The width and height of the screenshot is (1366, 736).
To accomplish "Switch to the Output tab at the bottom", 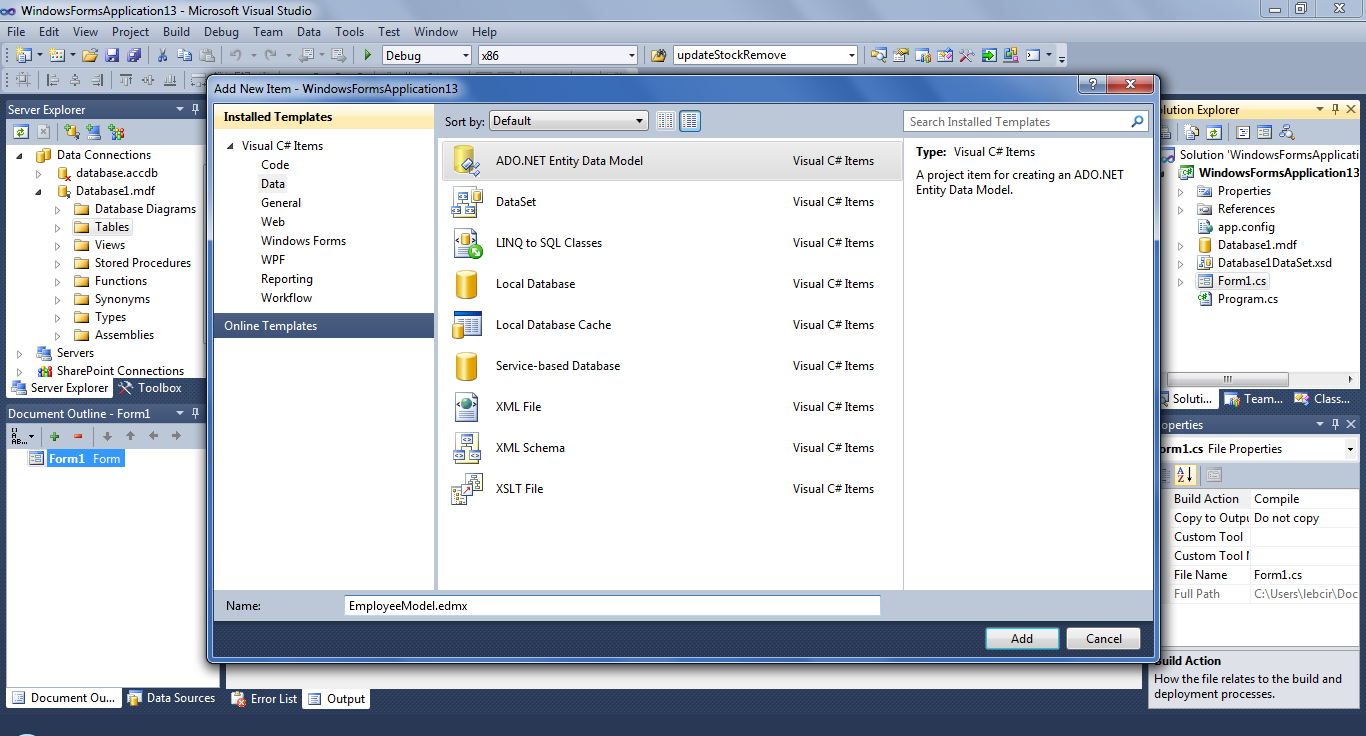I will click(x=336, y=699).
